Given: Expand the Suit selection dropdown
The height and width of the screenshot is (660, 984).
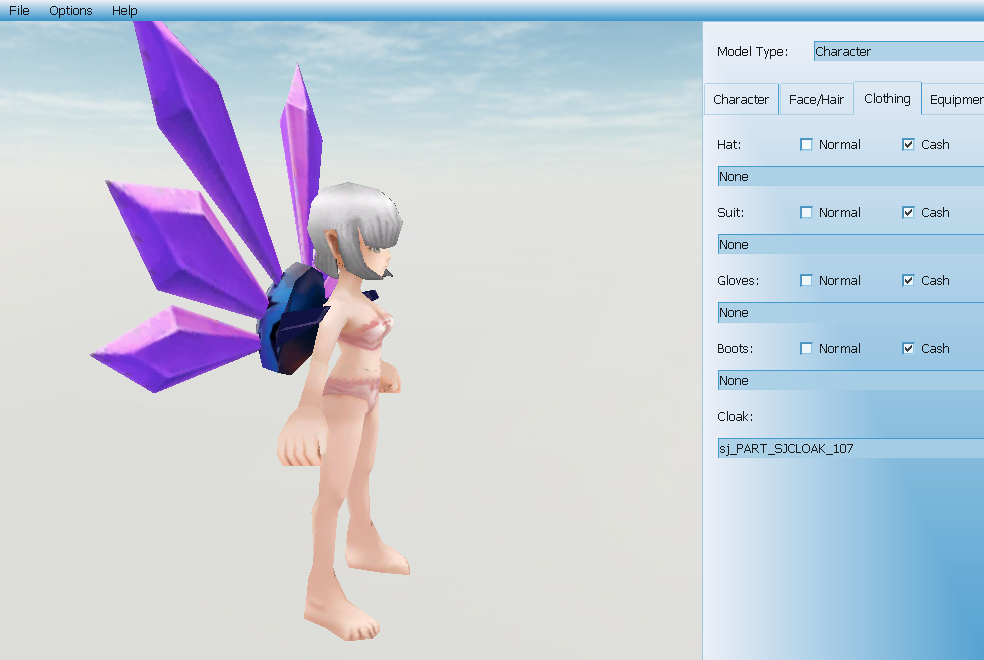Looking at the screenshot, I should pyautogui.click(x=850, y=245).
